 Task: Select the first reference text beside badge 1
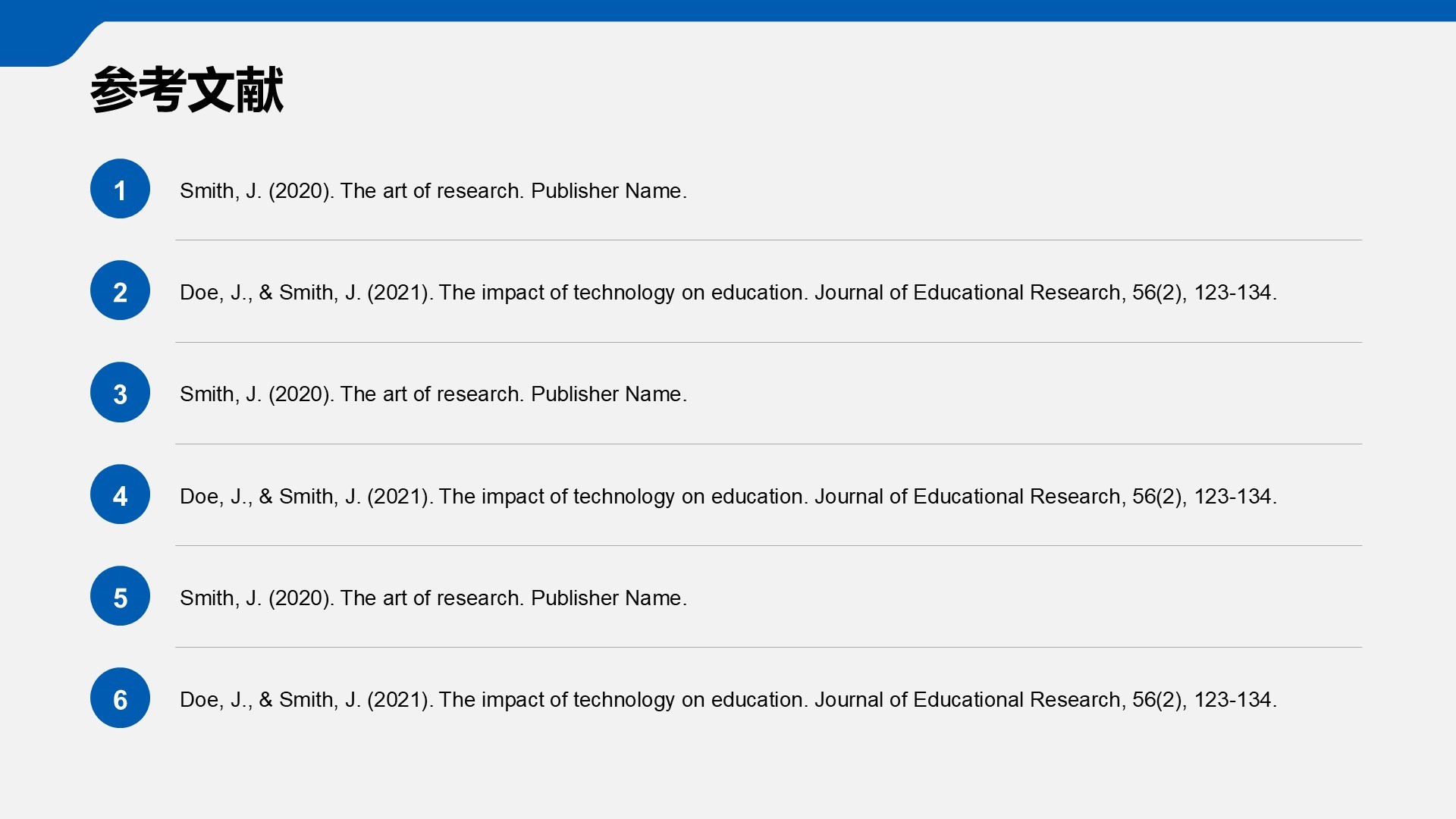click(x=433, y=191)
